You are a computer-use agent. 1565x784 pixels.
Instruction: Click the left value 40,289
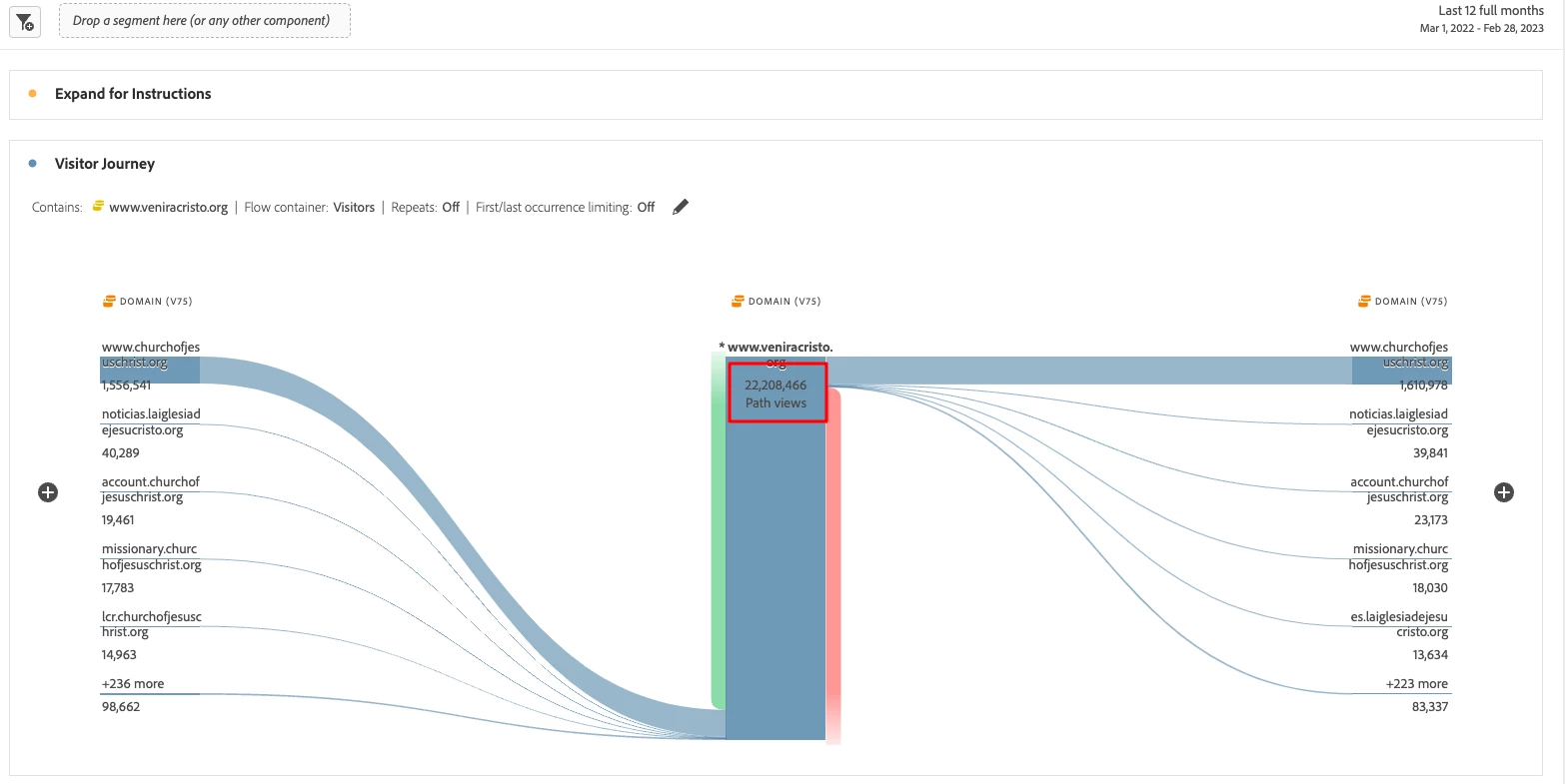[x=120, y=452]
